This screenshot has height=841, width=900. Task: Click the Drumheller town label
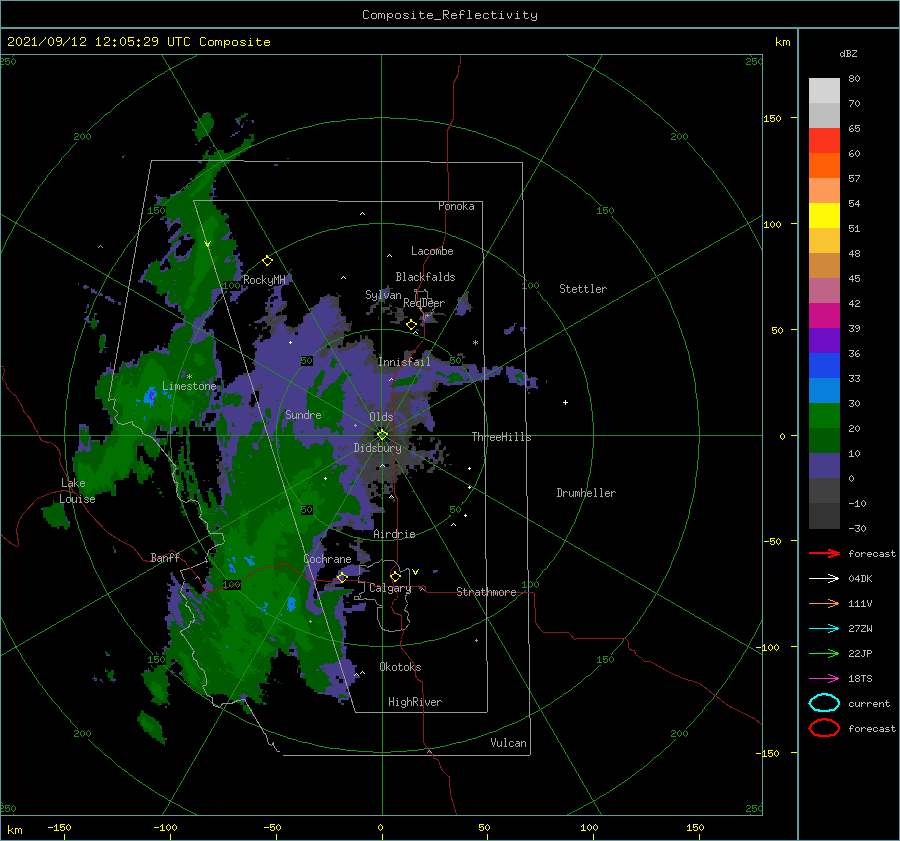586,493
